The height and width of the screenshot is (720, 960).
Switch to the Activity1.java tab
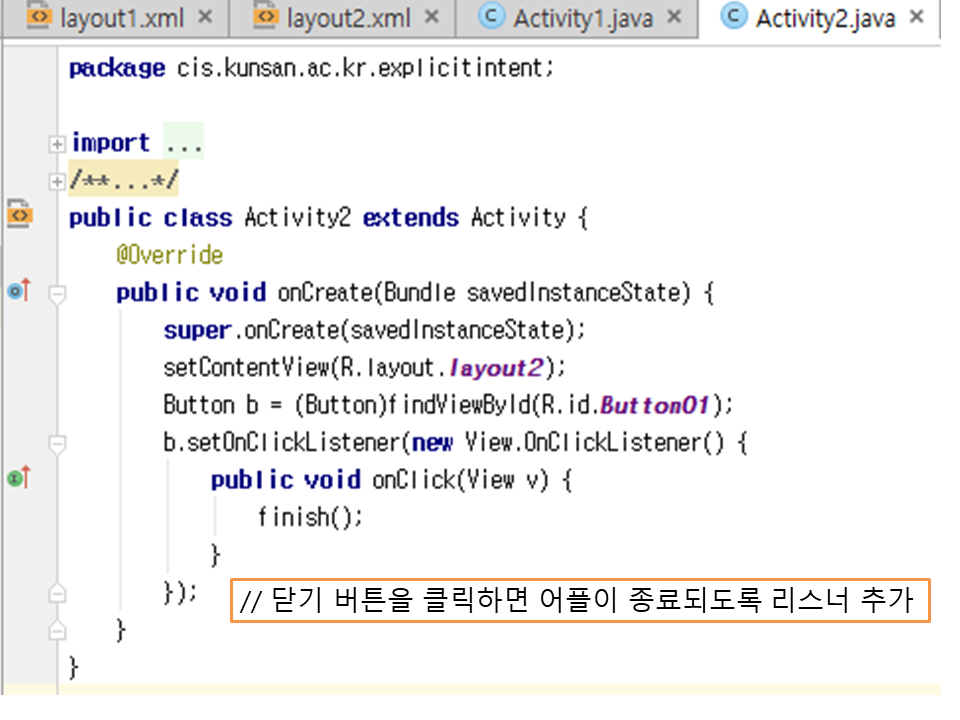pyautogui.click(x=583, y=17)
